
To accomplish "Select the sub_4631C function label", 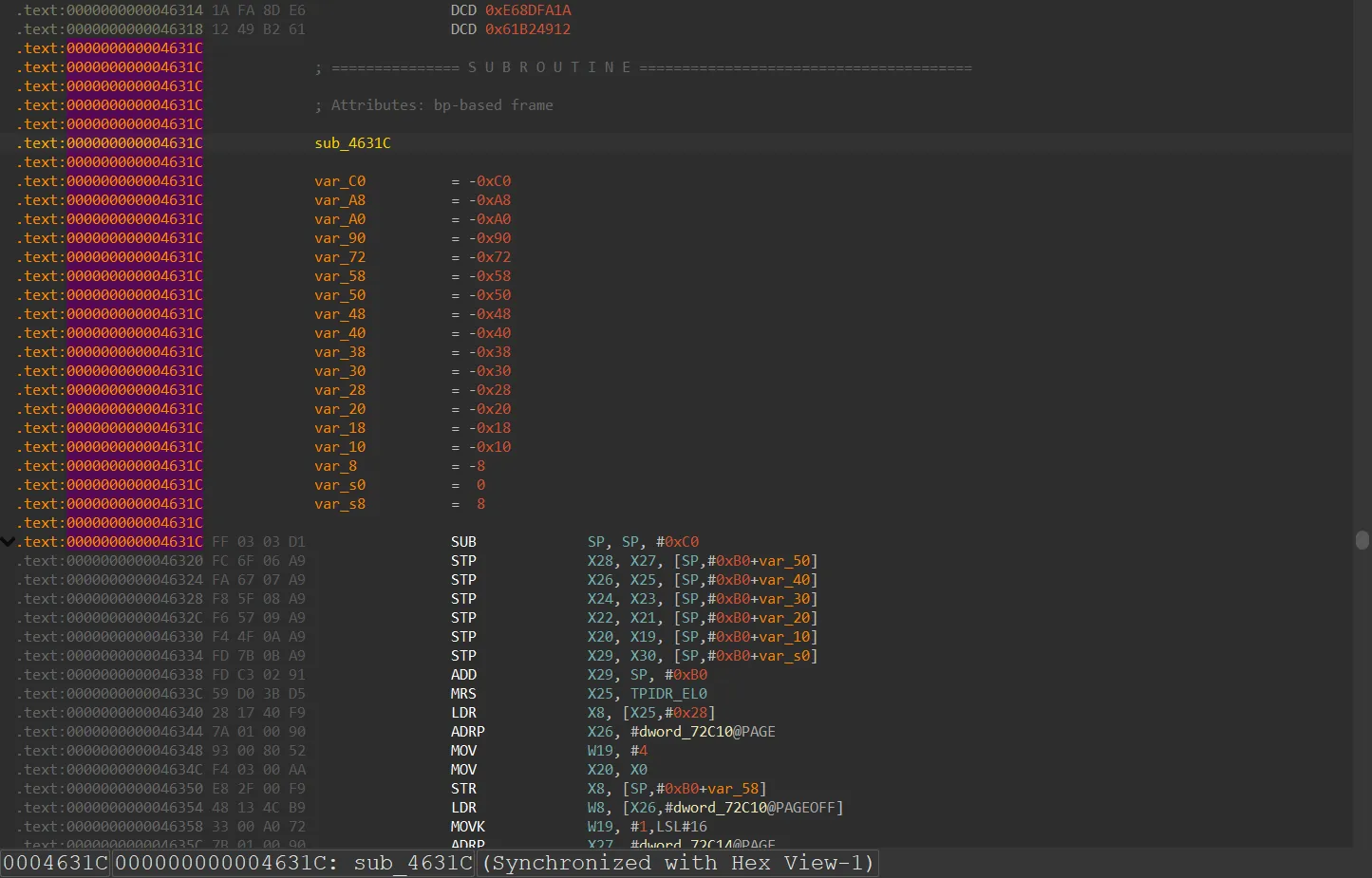I will 352,143.
